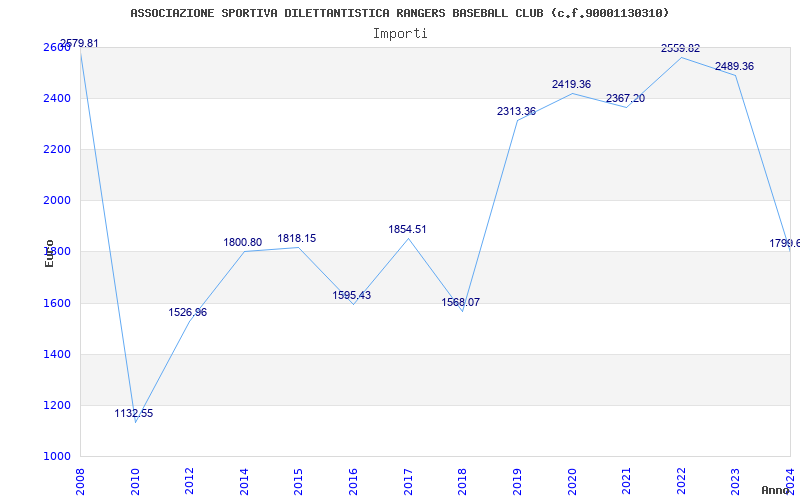Screen dimensions: 800x500
Task: Select the 1568.07 data label
Action: pyautogui.click(x=461, y=302)
